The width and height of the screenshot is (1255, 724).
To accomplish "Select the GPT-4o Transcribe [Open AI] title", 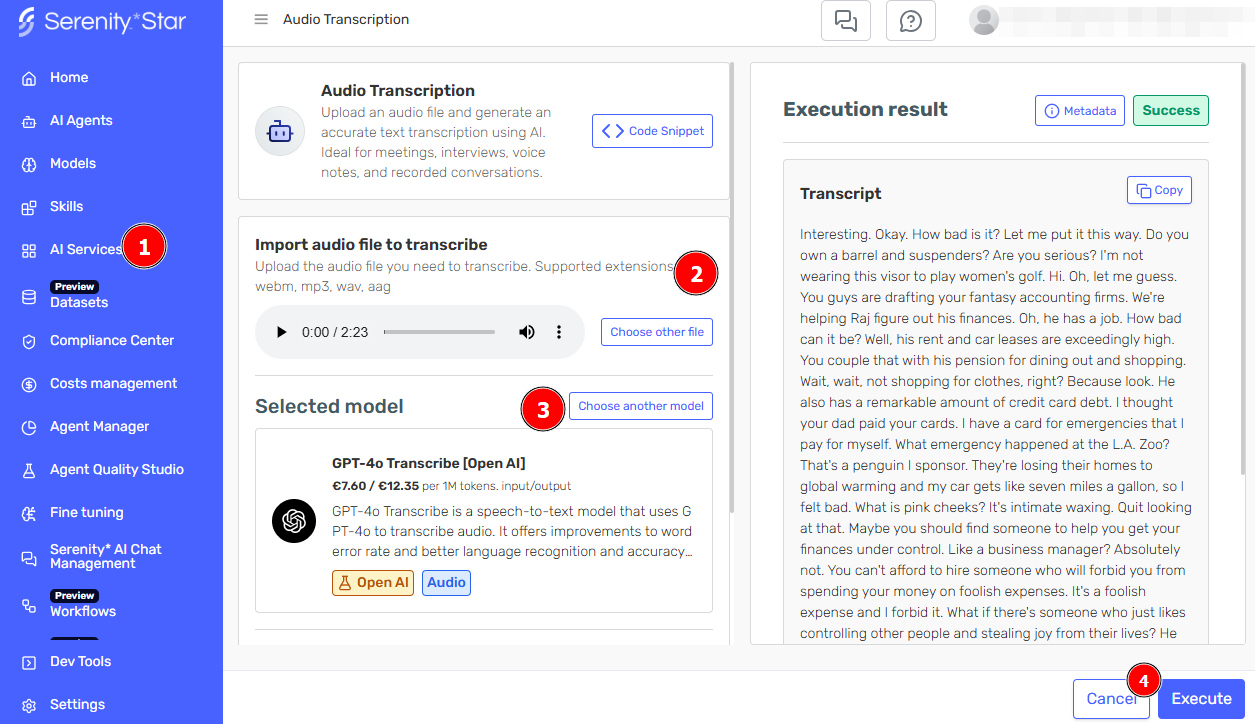I will (x=429, y=464).
